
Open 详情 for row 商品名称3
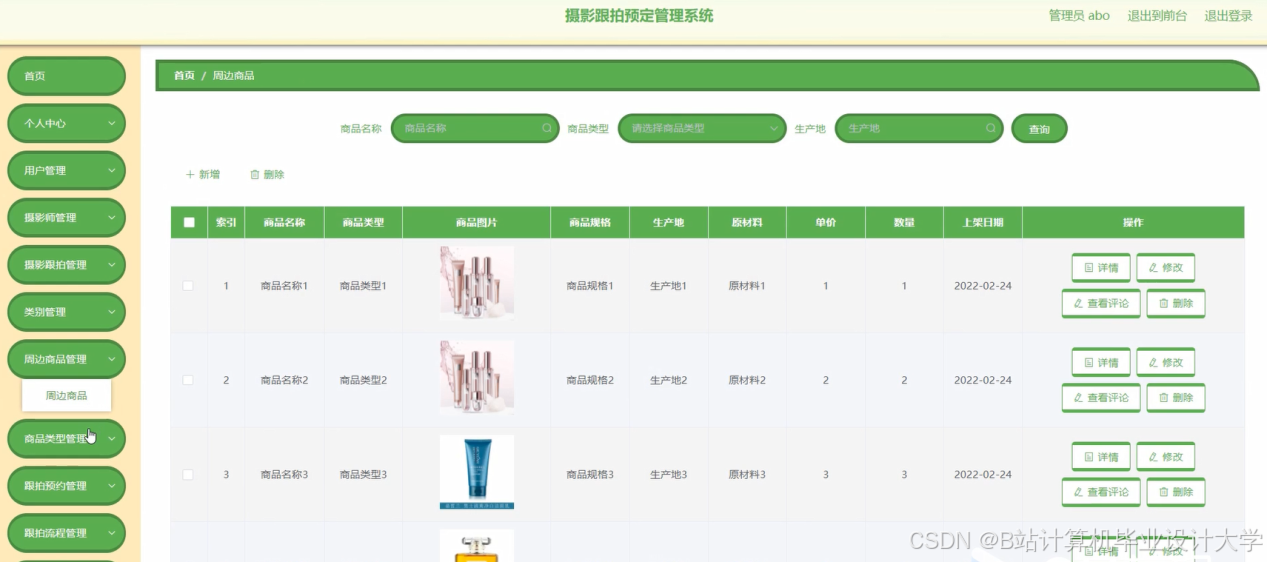click(1101, 457)
